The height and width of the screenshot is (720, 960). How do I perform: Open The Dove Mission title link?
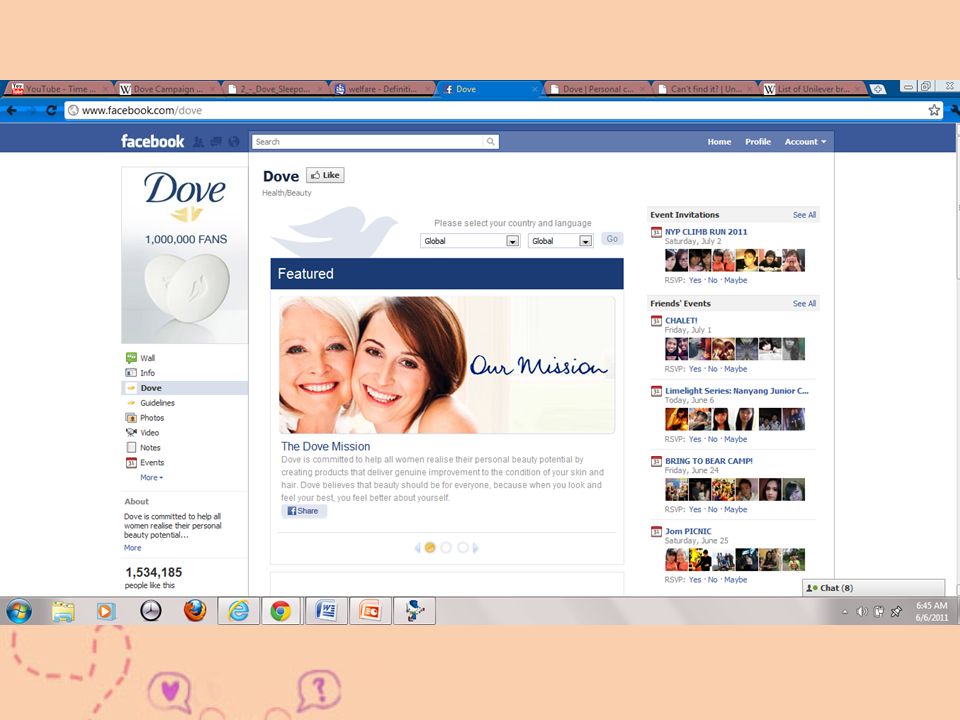[326, 446]
